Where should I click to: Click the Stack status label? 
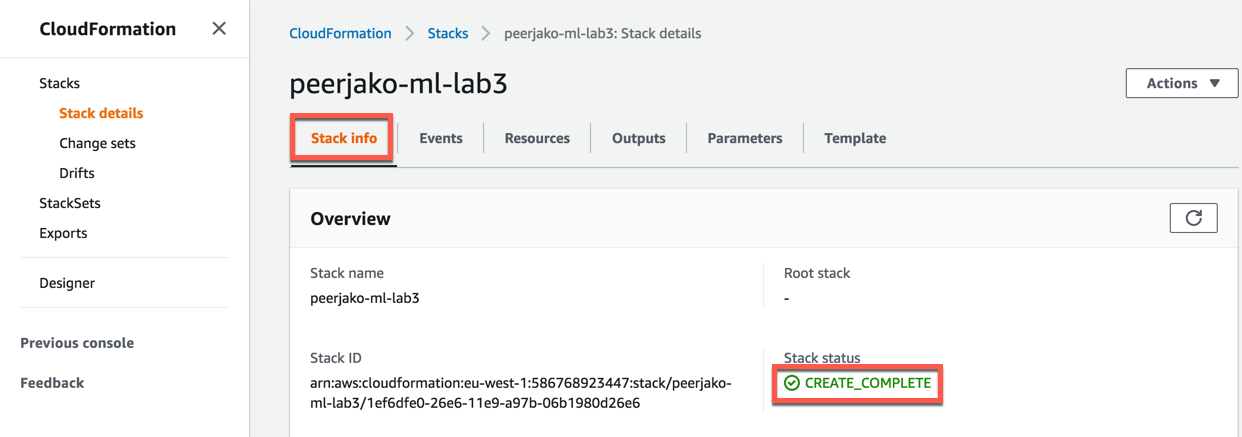[x=822, y=358]
